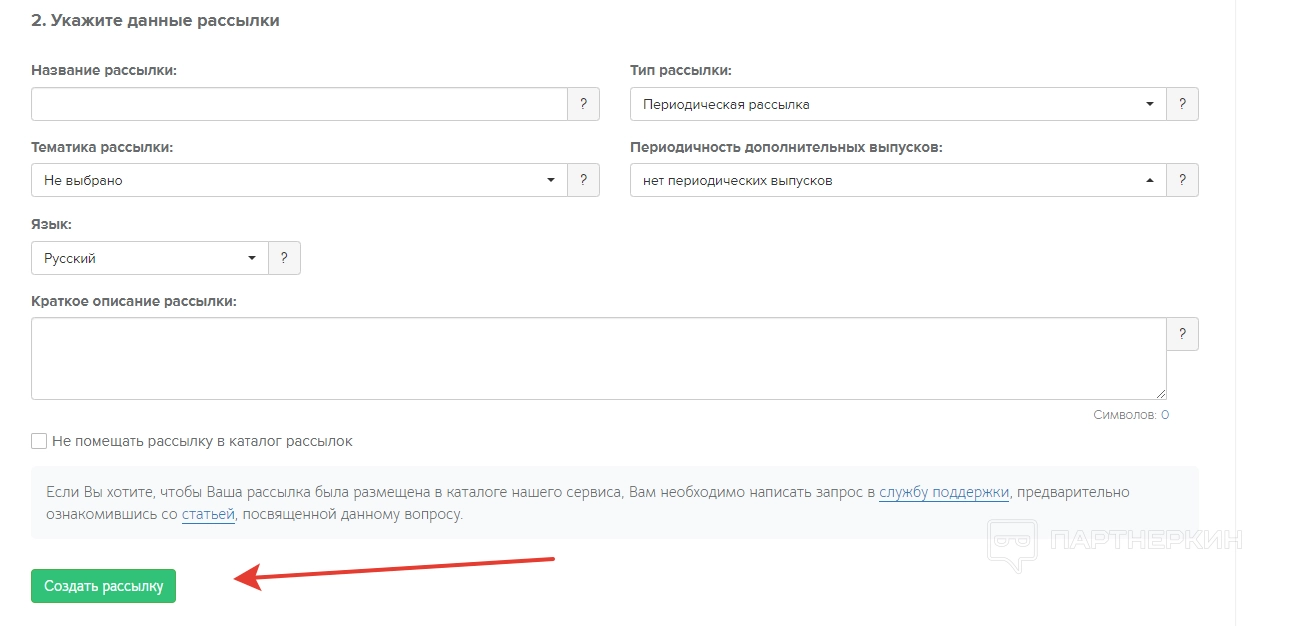Open the Тематика рассылки 'Не выбрано' dropdown
Viewport: 1294px width, 626px height.
point(299,180)
